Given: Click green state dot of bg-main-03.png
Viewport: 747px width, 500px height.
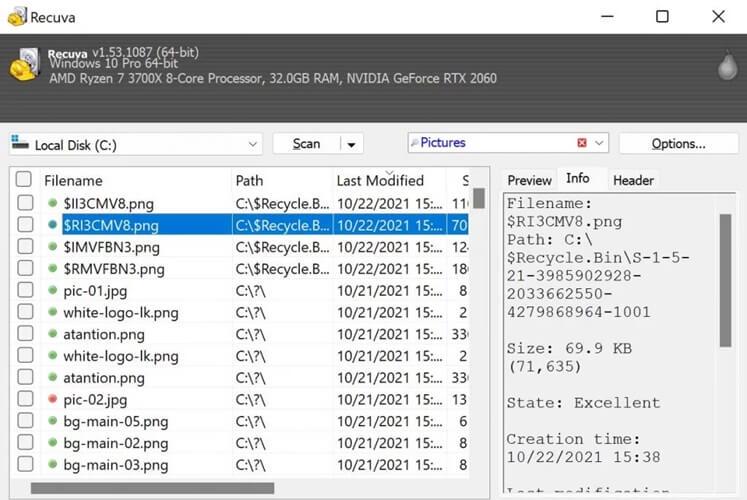Looking at the screenshot, I should (x=53, y=464).
